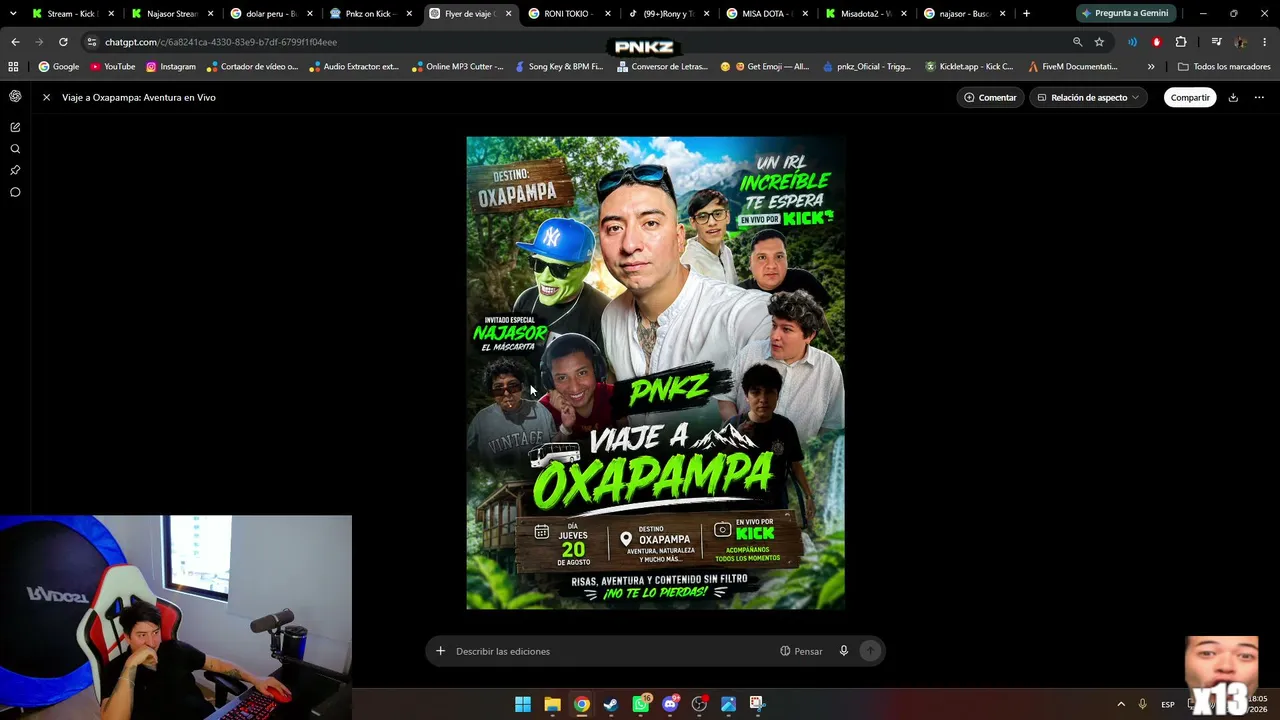Click the Compartir button
1280x720 pixels.
[1190, 97]
